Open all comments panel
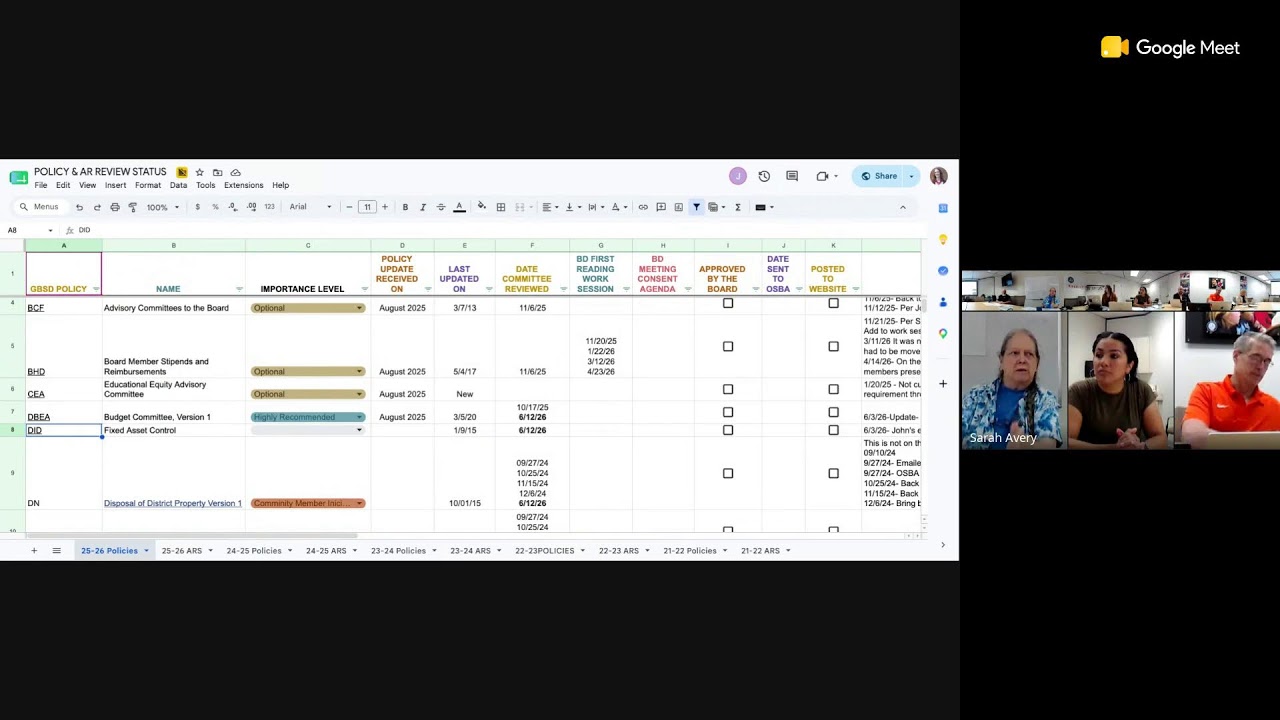The width and height of the screenshot is (1280, 720). [792, 176]
